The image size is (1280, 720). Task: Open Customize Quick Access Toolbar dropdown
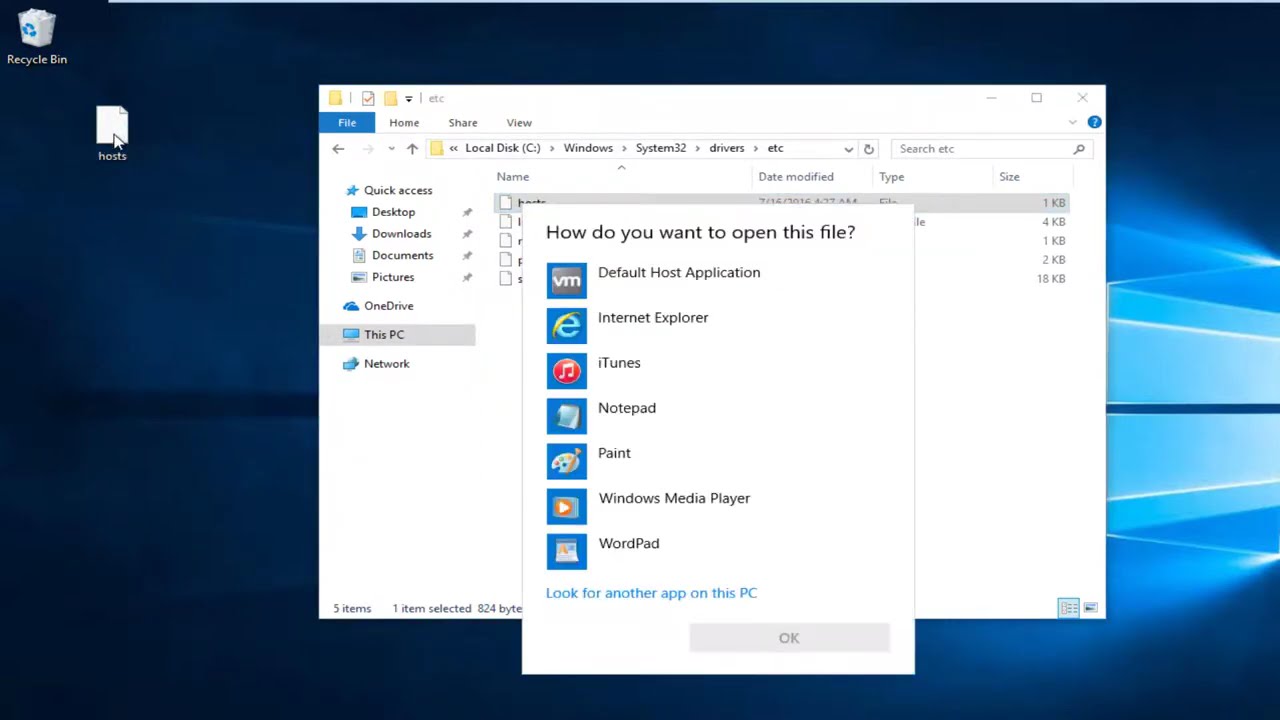(x=408, y=99)
